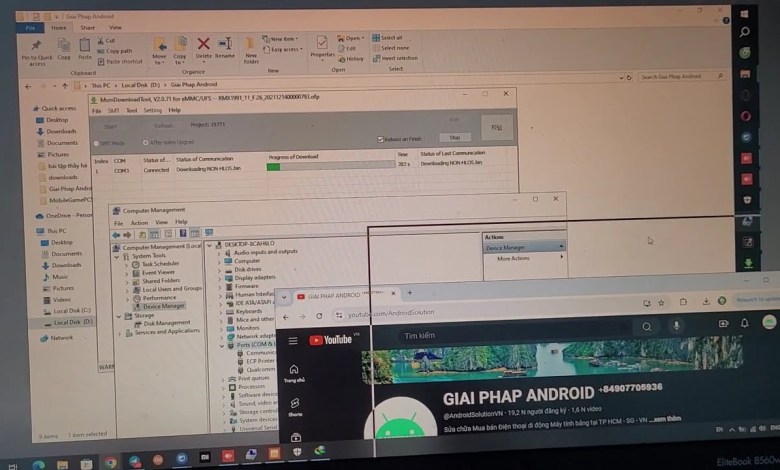
Task: Click Select all in Explorer ribbon
Action: (388, 38)
